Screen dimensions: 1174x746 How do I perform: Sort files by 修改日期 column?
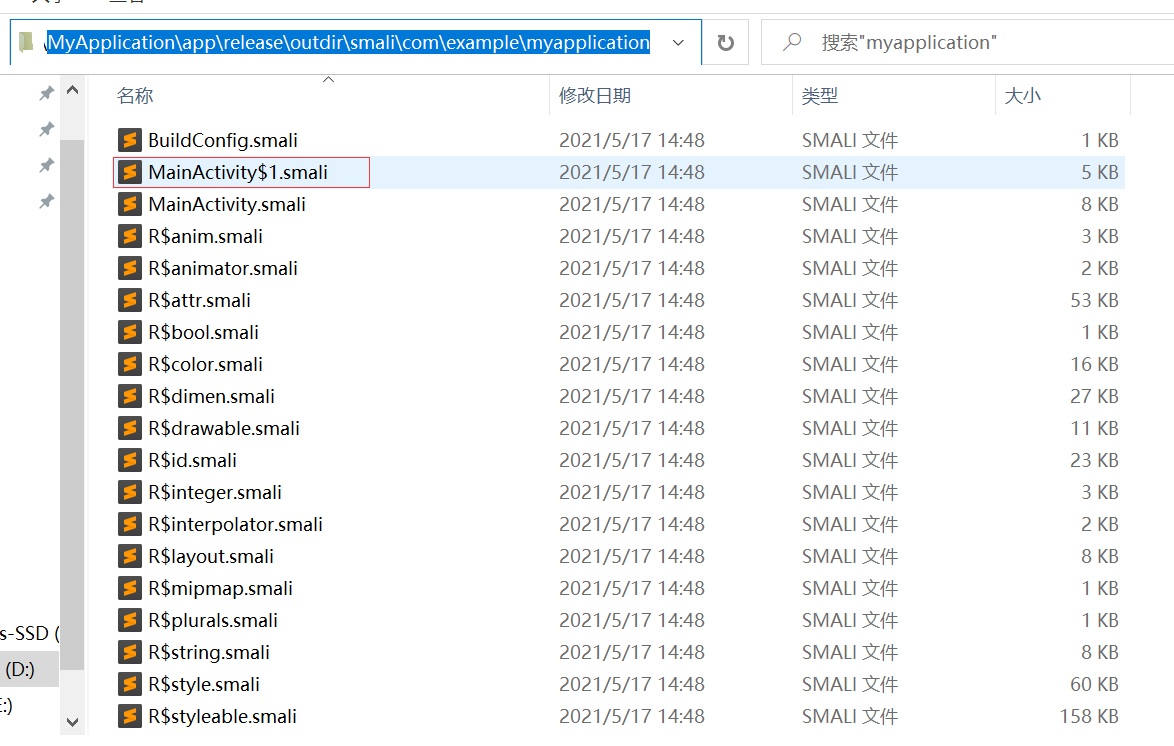tap(594, 96)
